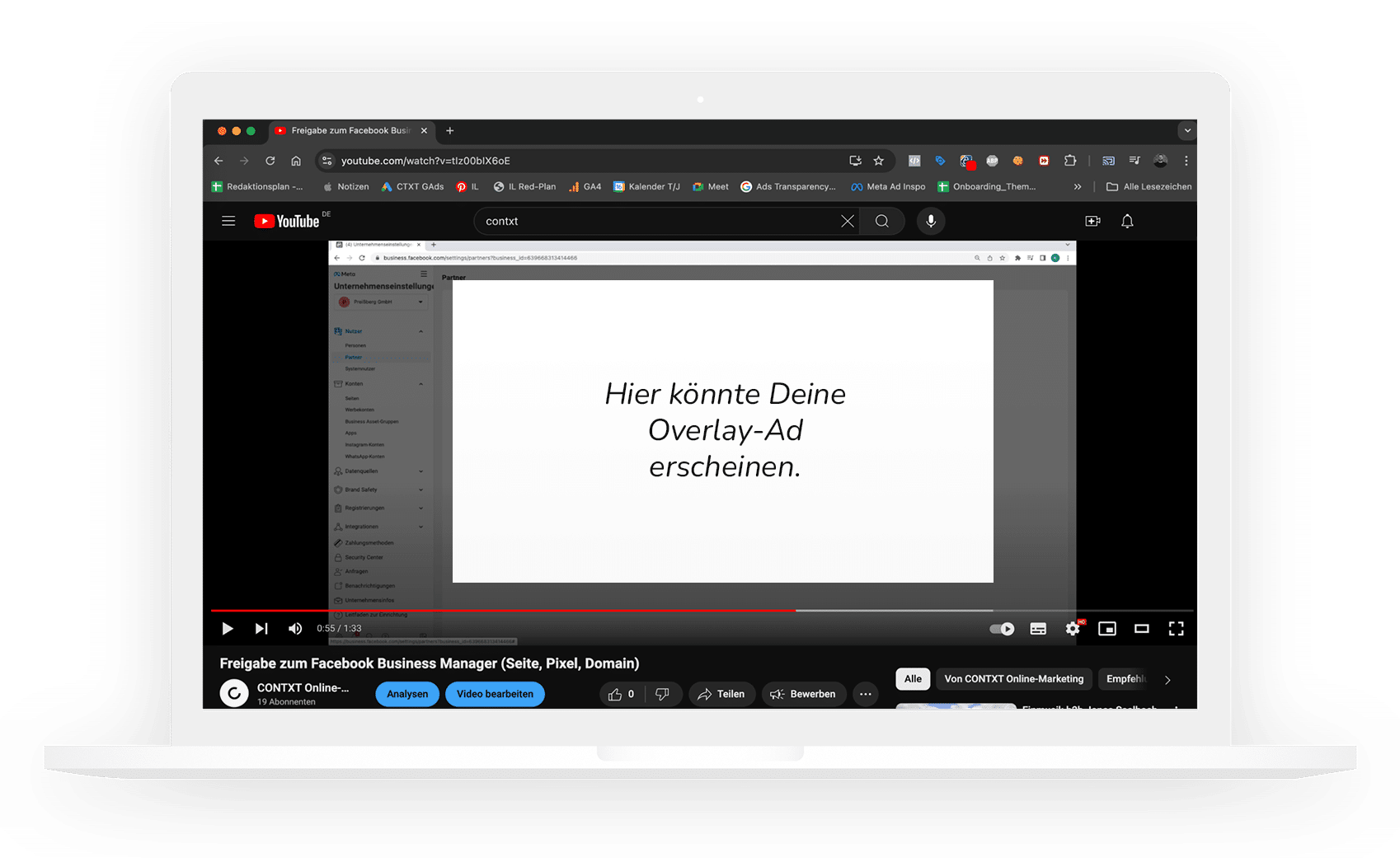Screen dimensions: 1400x867
Task: Go to the YouTube home logo
Action: tap(287, 221)
